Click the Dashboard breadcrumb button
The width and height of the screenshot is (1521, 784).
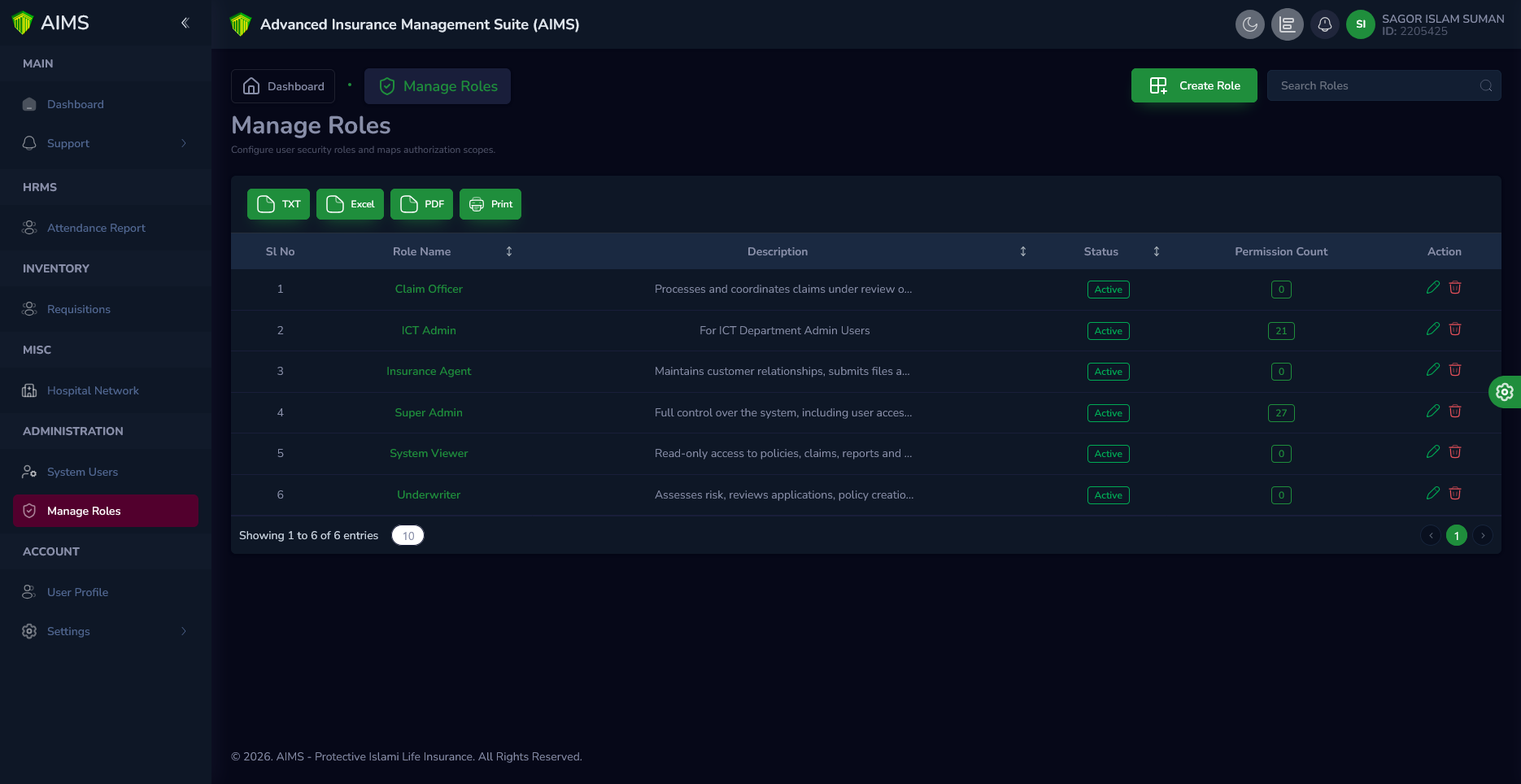283,86
